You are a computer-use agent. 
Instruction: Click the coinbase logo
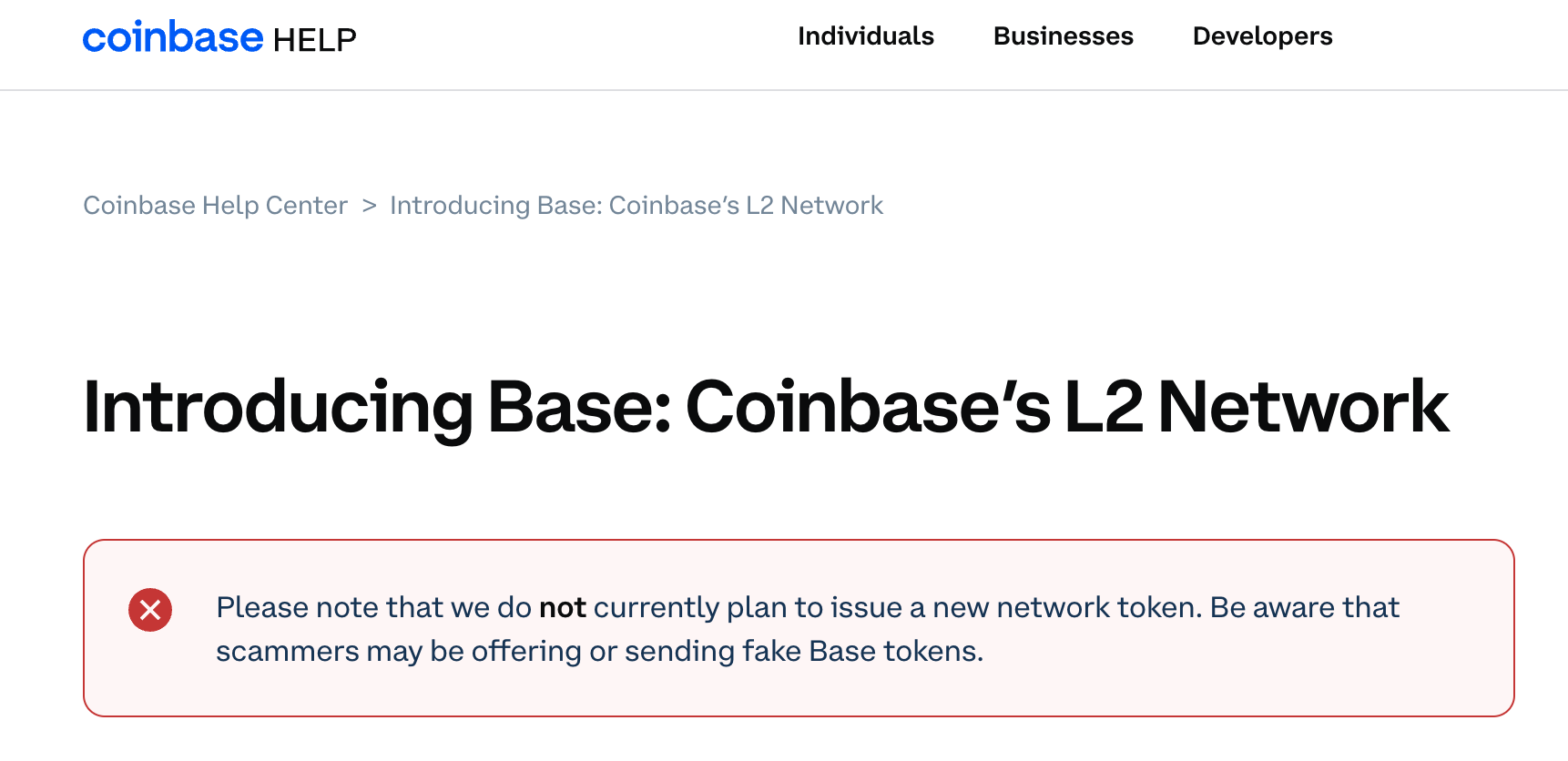click(173, 37)
